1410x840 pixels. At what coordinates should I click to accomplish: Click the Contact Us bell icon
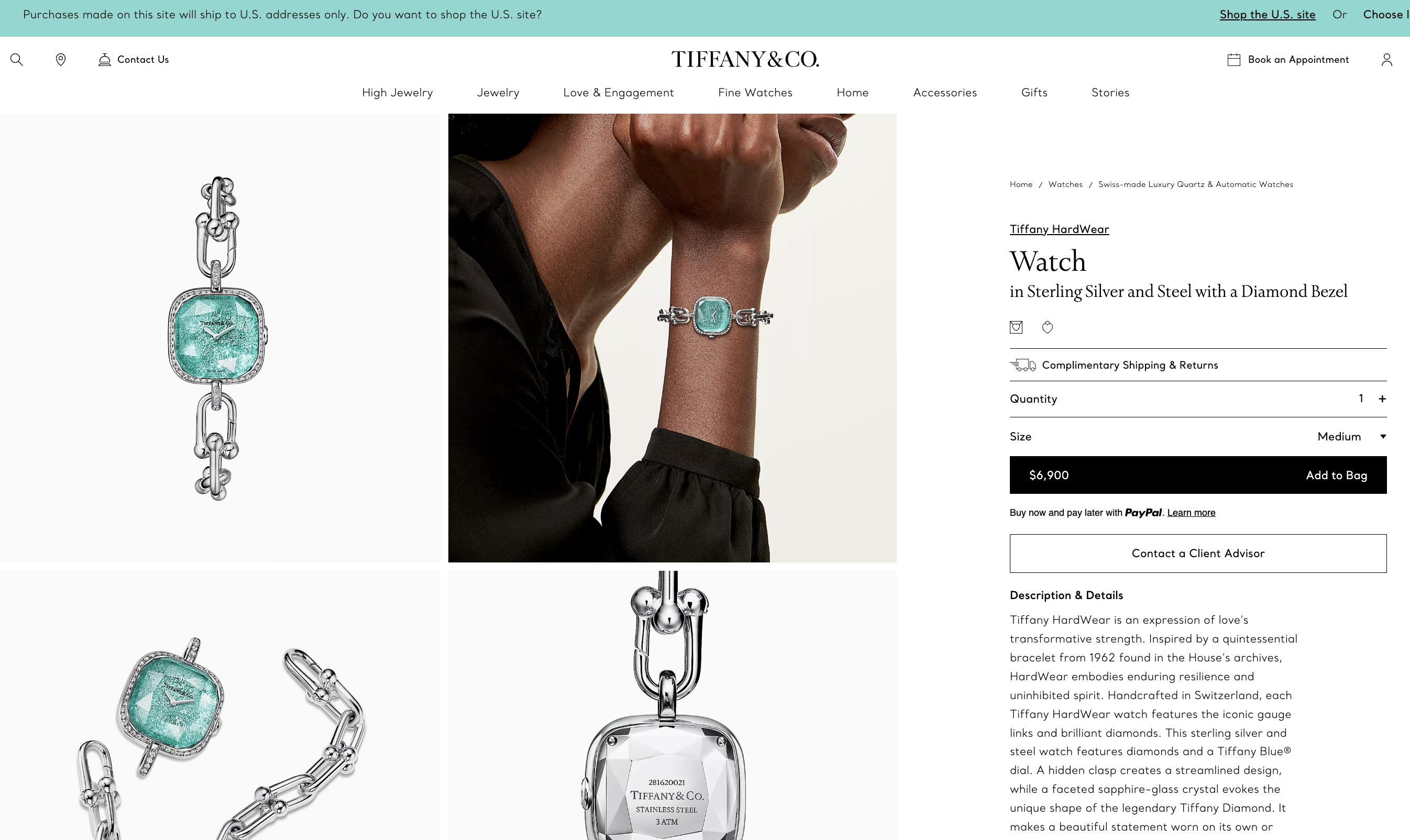[104, 59]
